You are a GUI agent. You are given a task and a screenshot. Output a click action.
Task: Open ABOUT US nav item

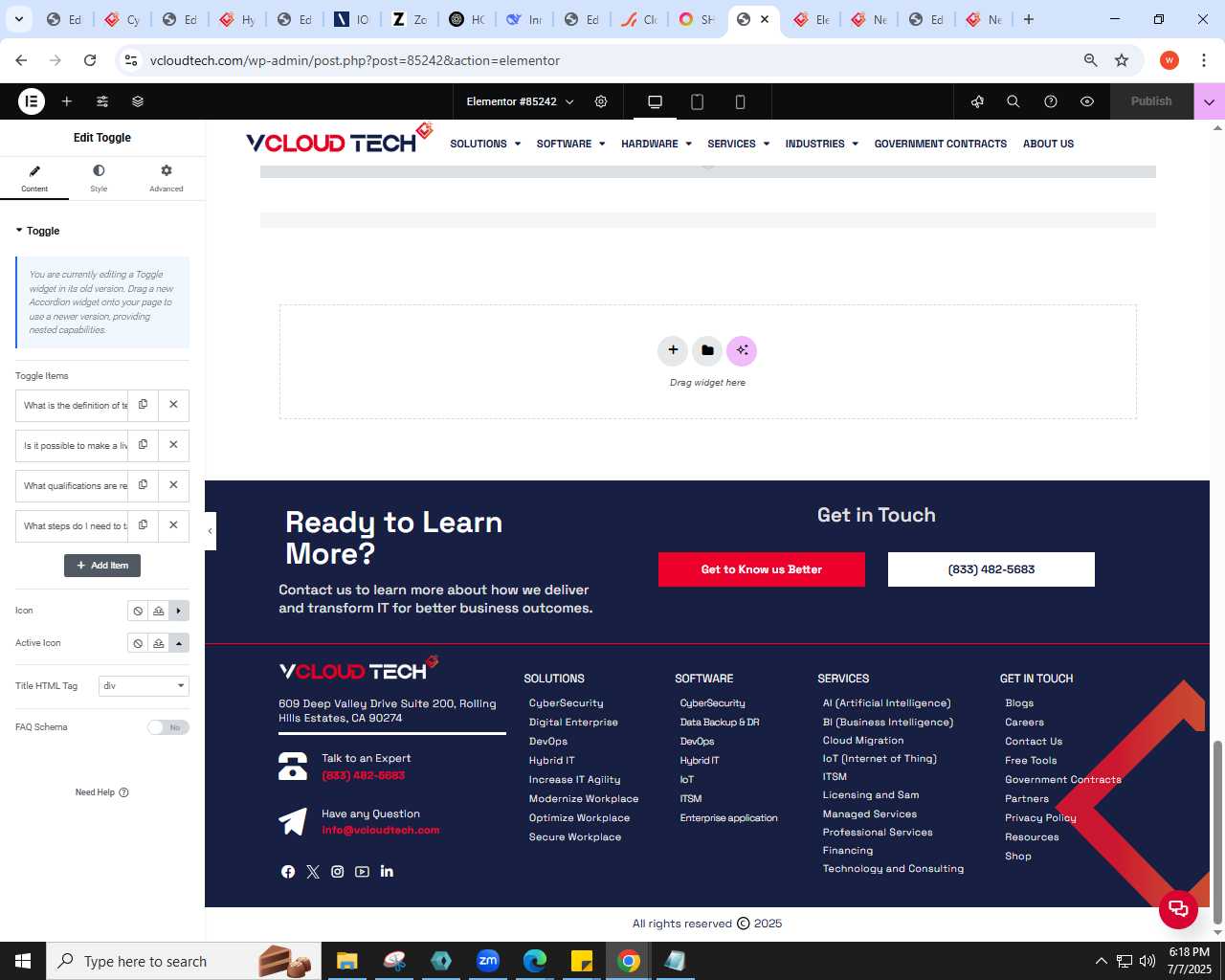[x=1048, y=144]
